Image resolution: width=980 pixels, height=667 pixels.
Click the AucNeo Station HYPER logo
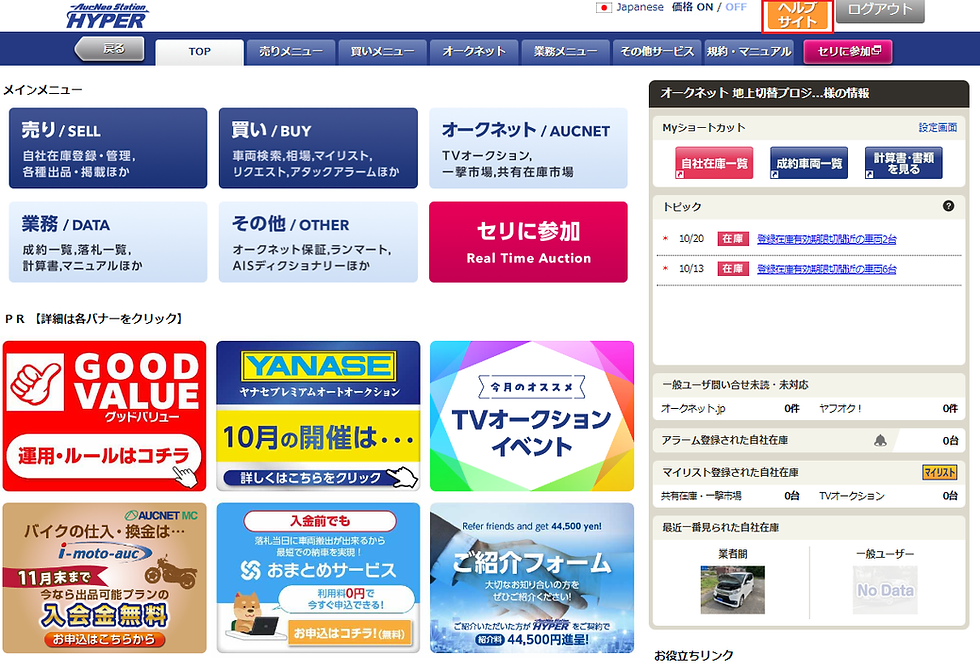108,16
